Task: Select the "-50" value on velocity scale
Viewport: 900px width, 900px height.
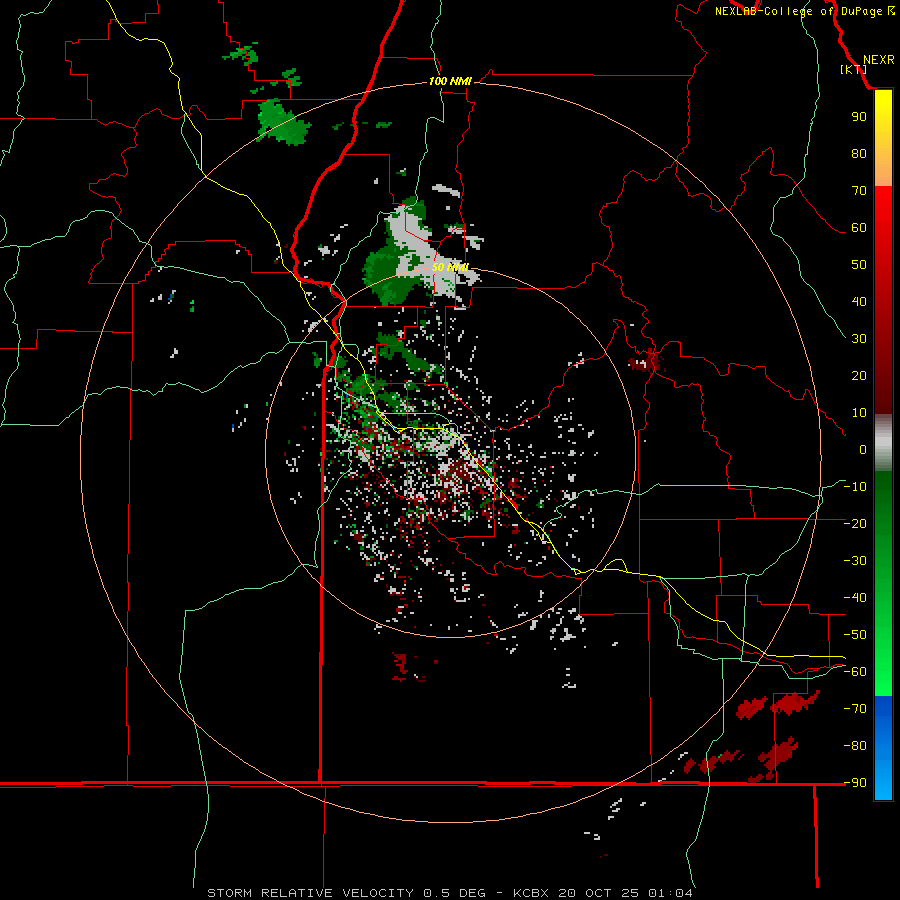Action: pos(855,635)
